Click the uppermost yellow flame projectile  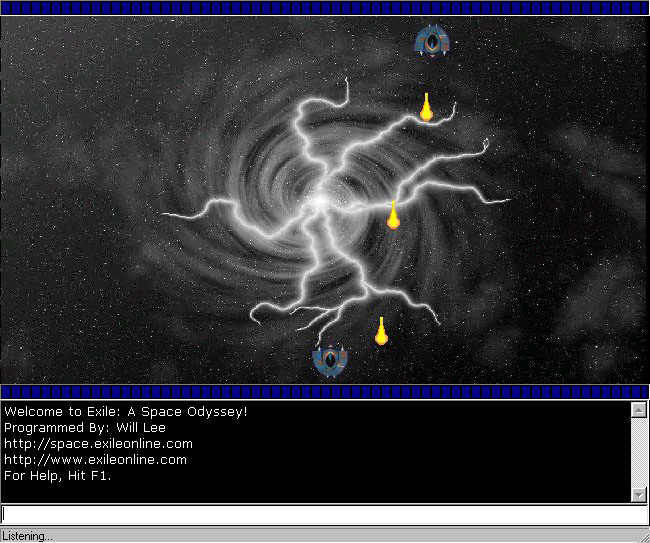point(427,107)
